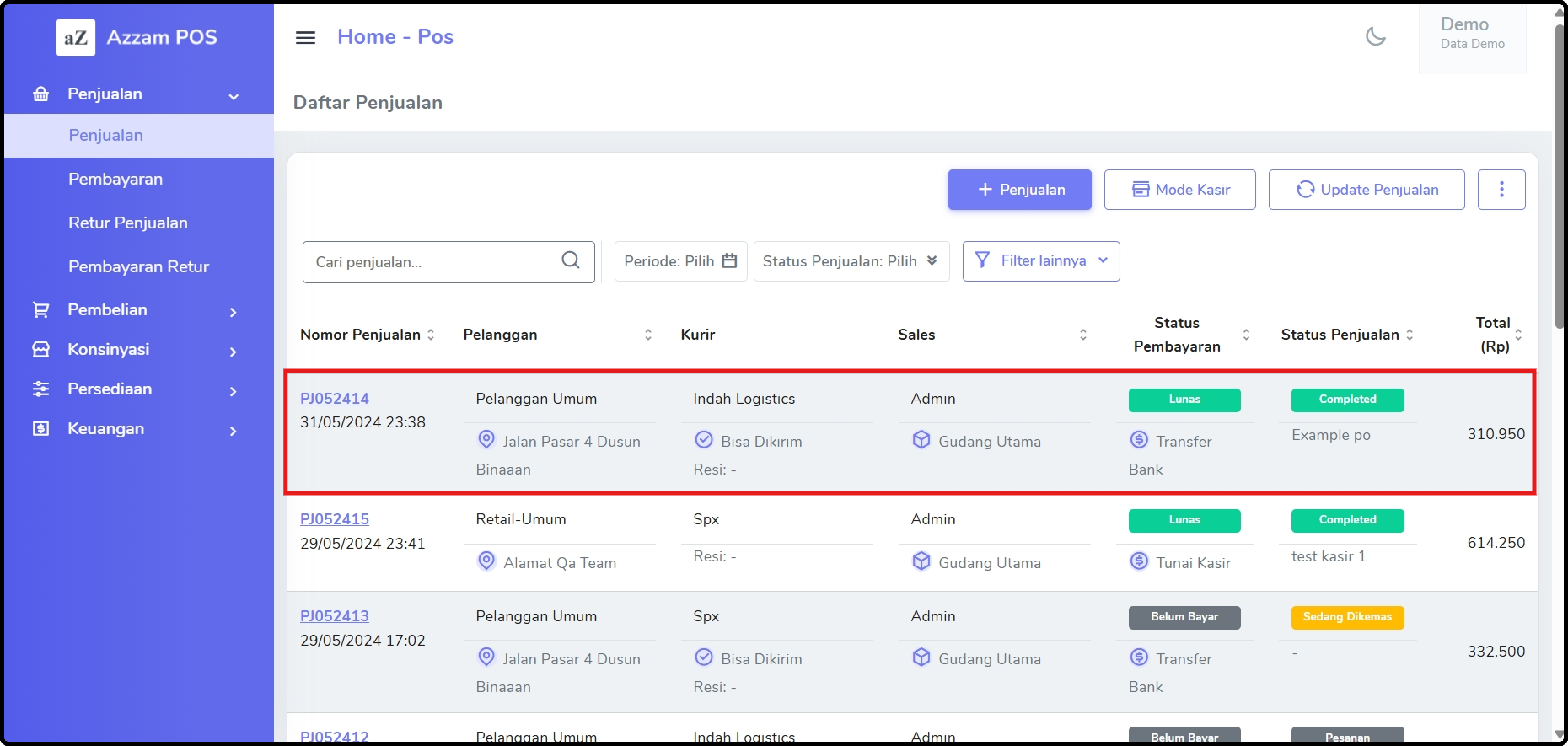Toggle dark mode with the moon icon

pyautogui.click(x=1375, y=37)
